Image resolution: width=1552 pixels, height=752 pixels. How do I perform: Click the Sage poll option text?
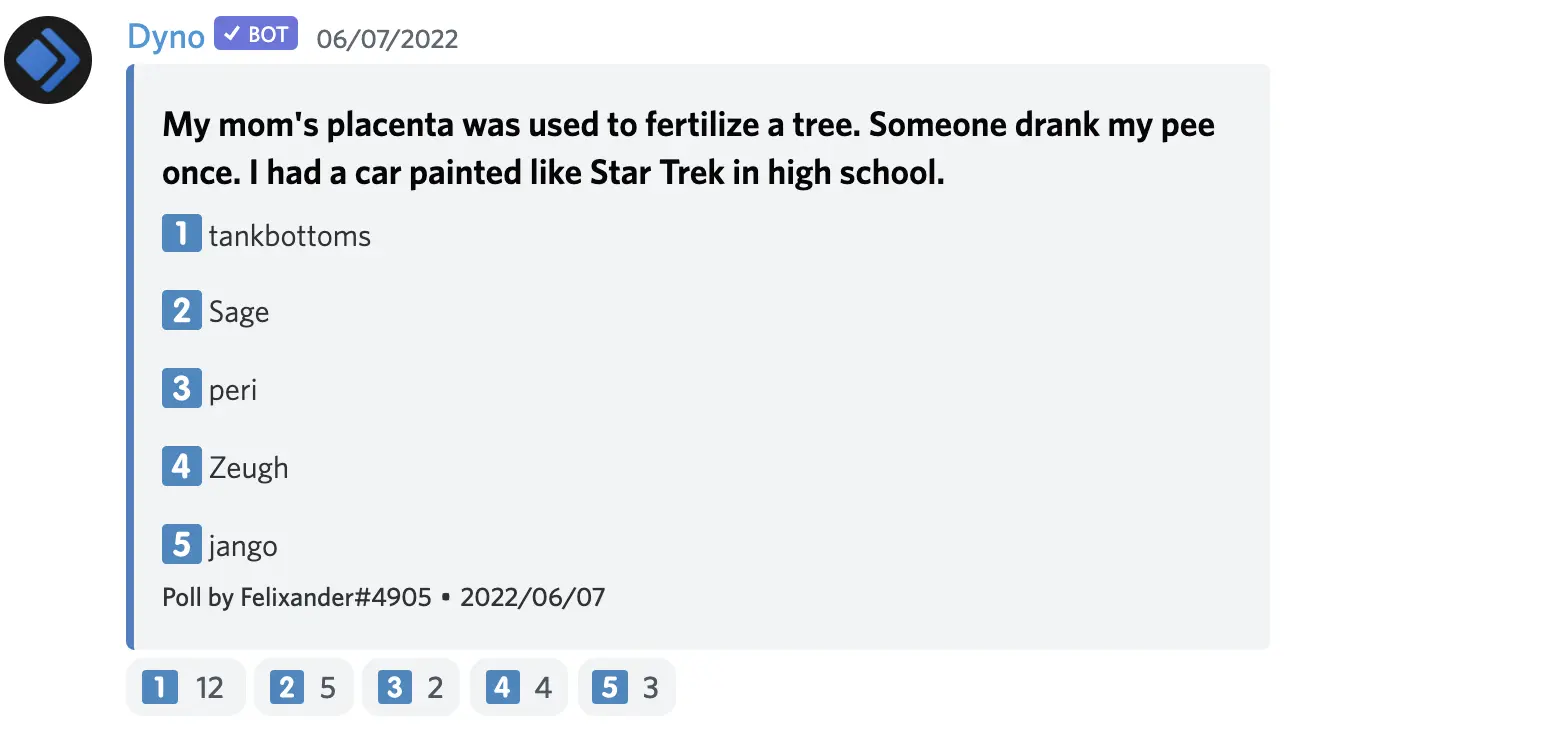238,313
